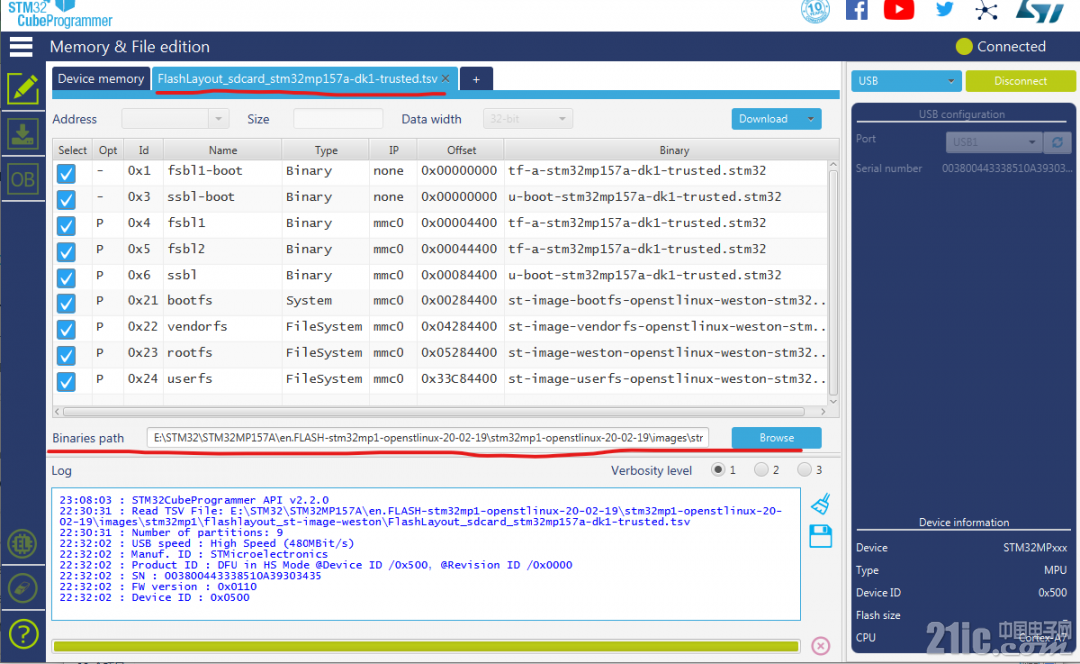The width and height of the screenshot is (1080, 664).
Task: Refresh the USB port list
Action: click(x=1057, y=142)
